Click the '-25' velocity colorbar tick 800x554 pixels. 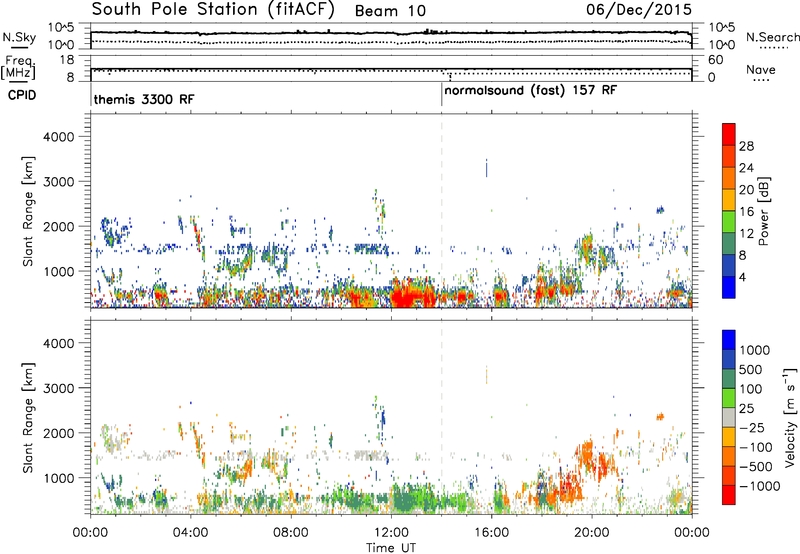751,428
